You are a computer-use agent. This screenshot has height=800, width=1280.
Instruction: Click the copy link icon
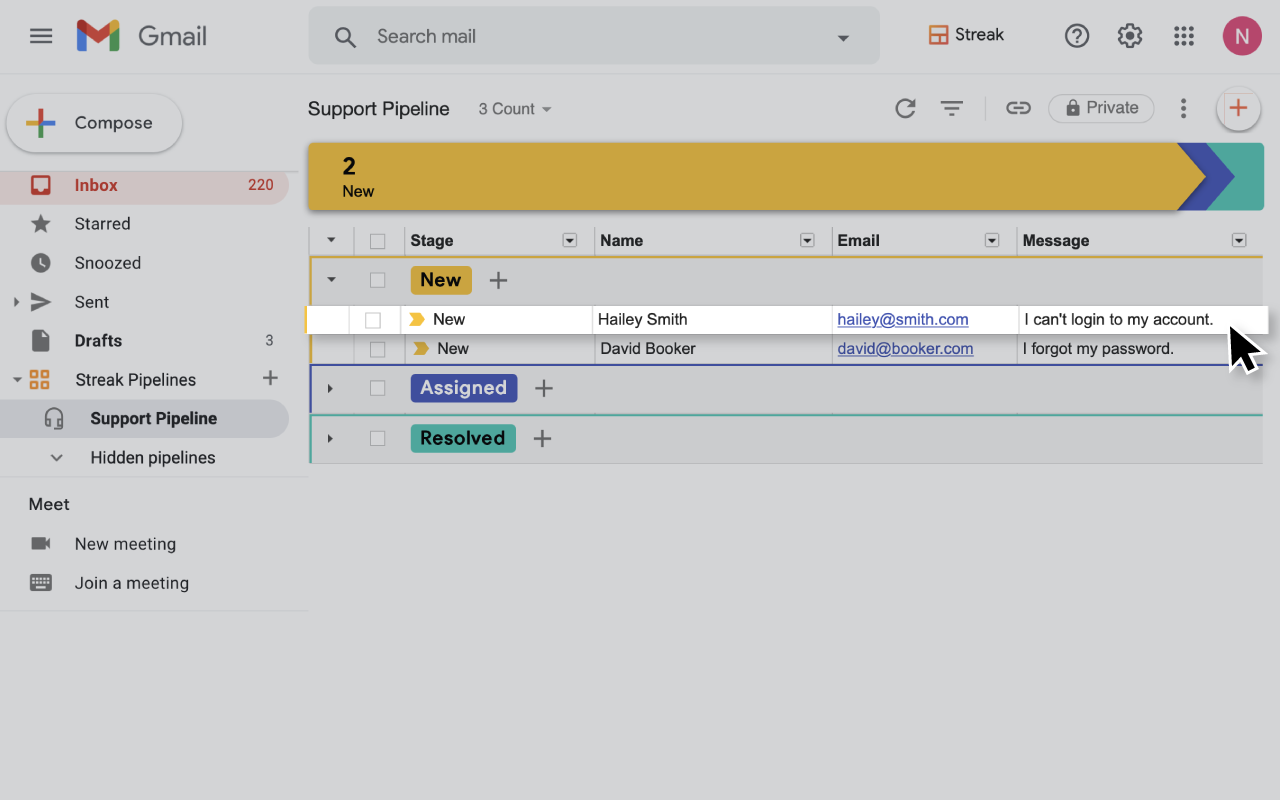[1018, 109]
